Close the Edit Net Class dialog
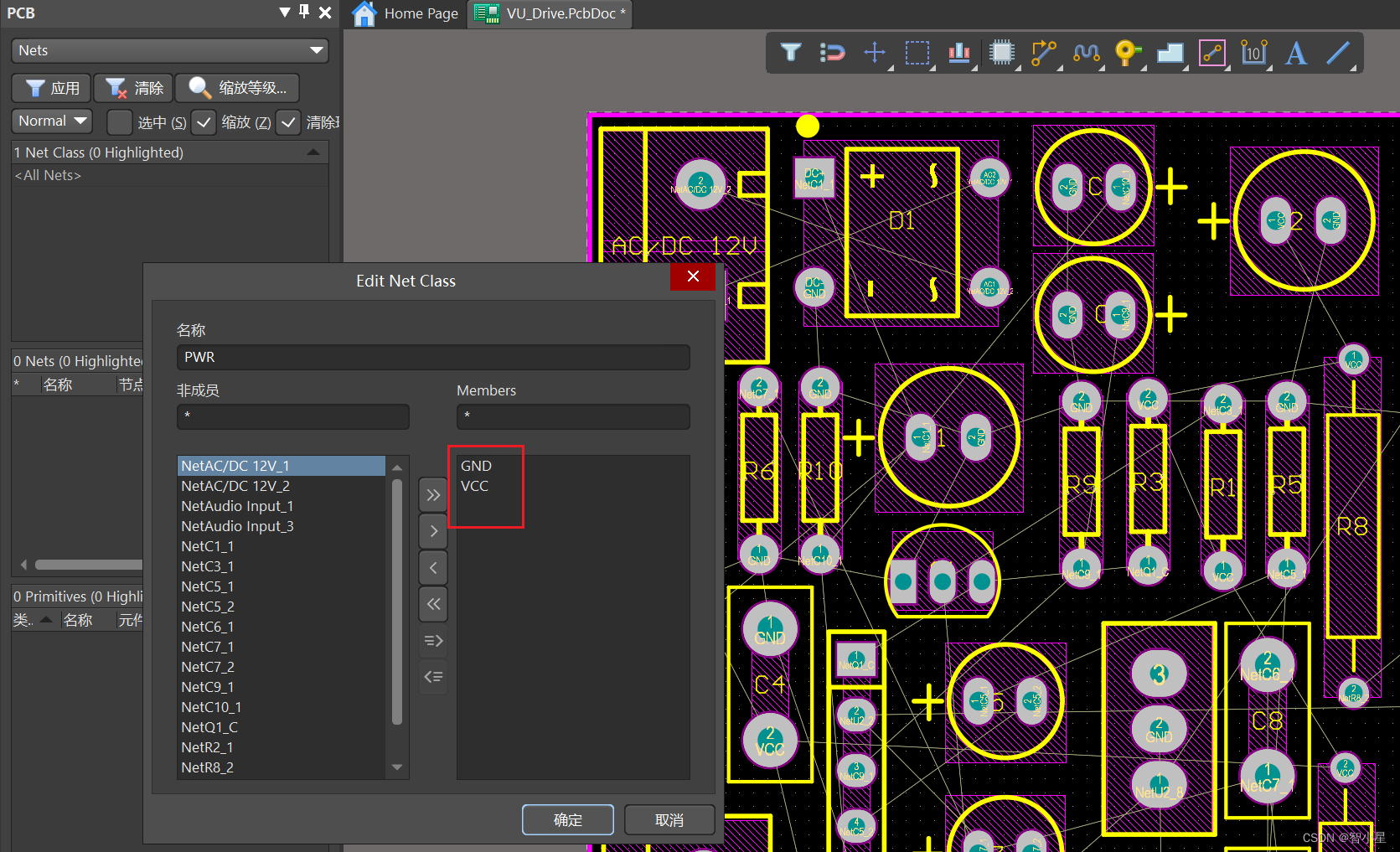The width and height of the screenshot is (1400, 852). [693, 276]
